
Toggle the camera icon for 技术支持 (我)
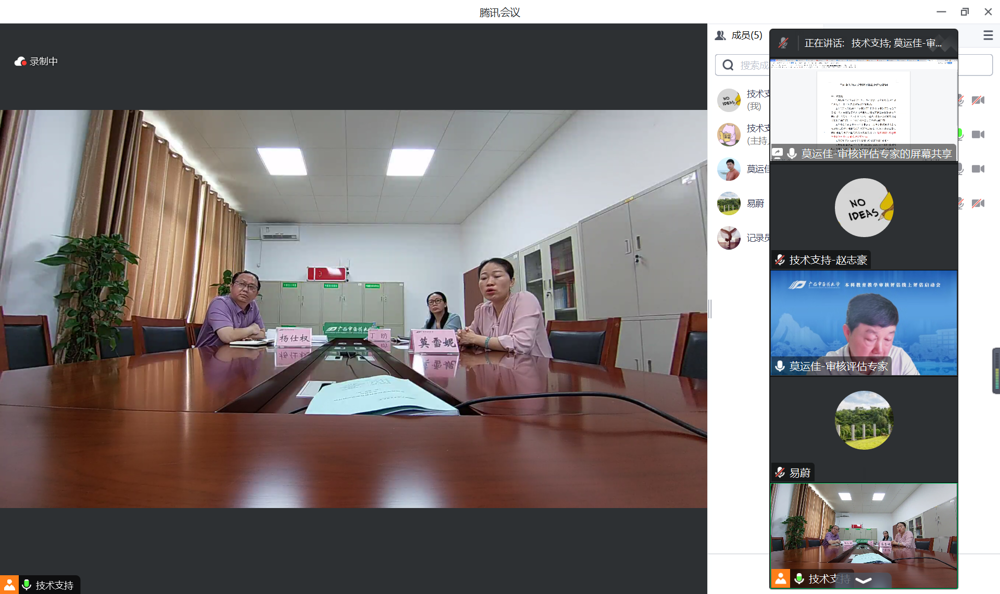(978, 100)
